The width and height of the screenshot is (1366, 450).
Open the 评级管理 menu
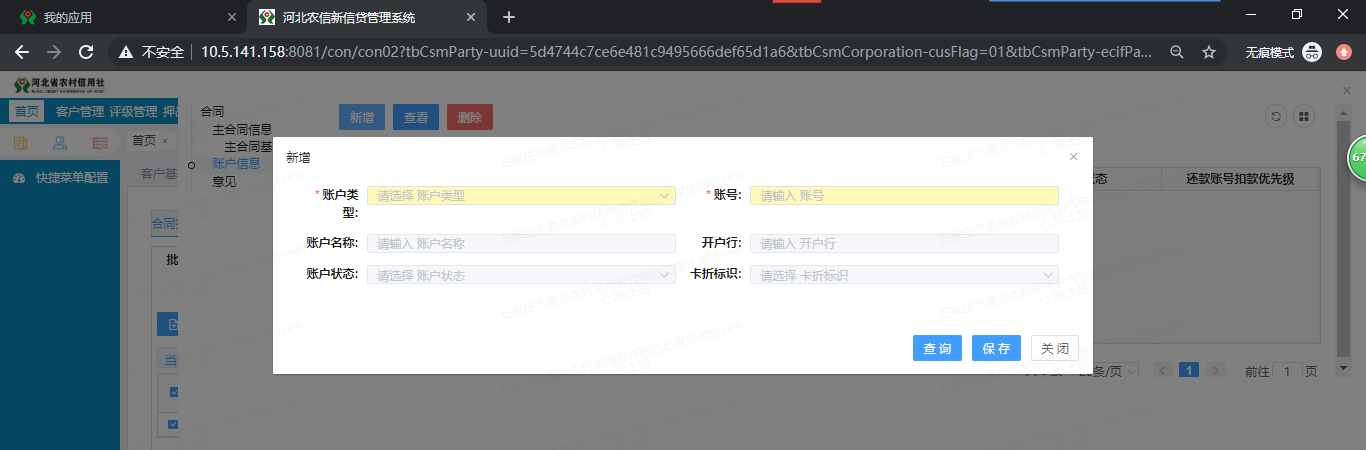coord(133,112)
